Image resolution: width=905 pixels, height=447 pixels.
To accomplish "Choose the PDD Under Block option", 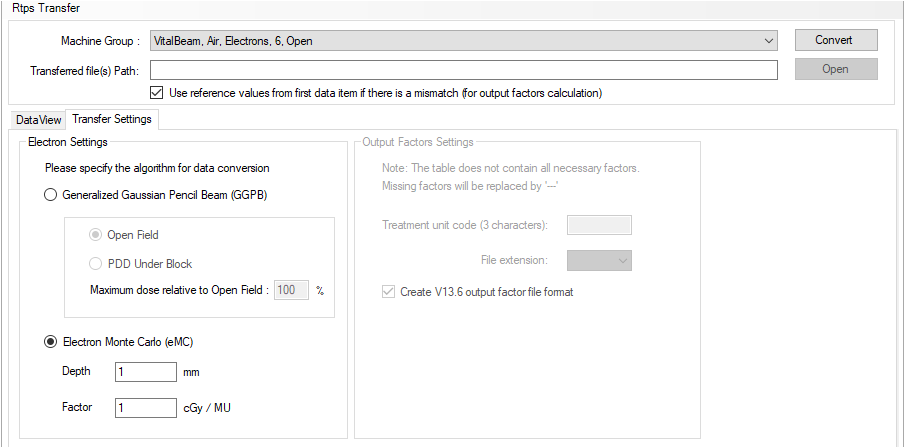I will tap(95, 264).
